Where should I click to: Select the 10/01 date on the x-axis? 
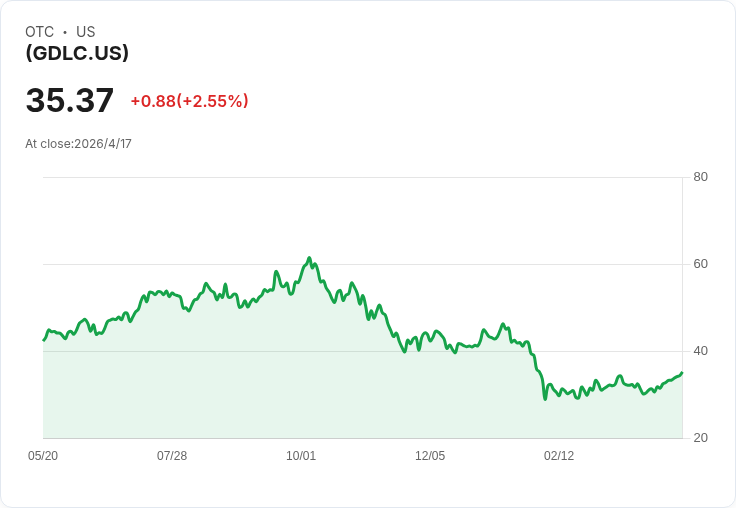coord(301,456)
